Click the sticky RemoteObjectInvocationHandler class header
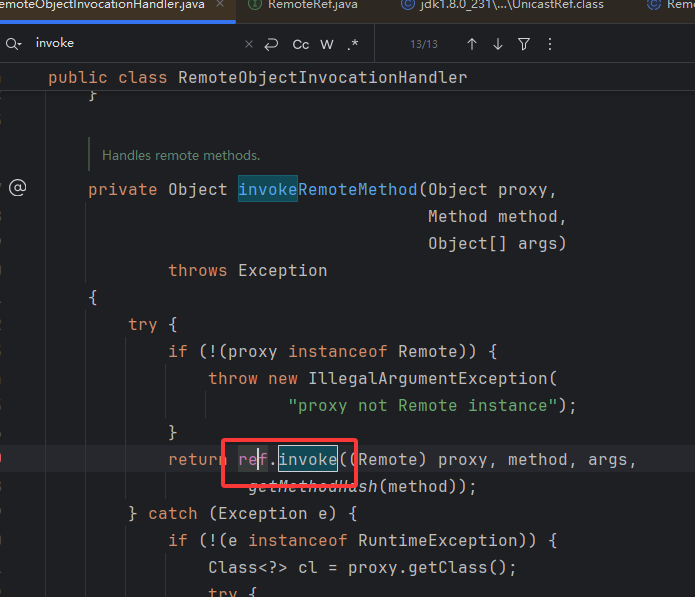The width and height of the screenshot is (695, 597). coord(257,77)
